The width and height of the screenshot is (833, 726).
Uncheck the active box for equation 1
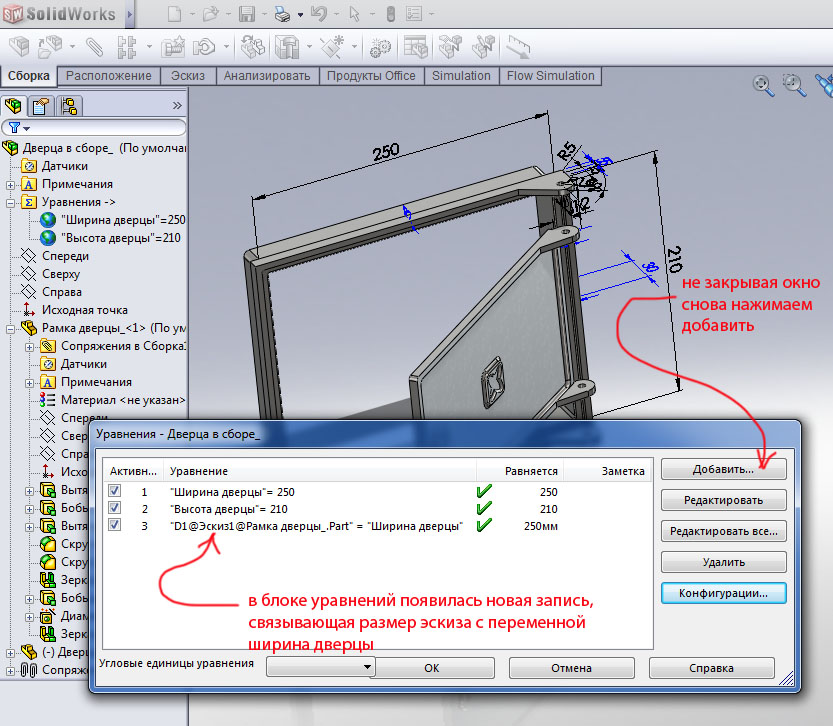114,492
